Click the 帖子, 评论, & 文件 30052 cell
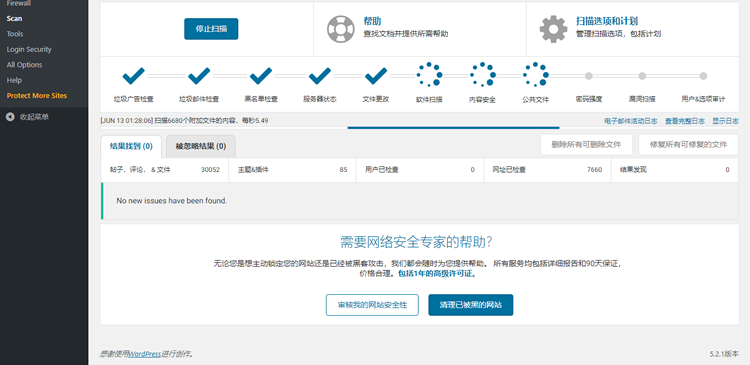 click(164, 170)
